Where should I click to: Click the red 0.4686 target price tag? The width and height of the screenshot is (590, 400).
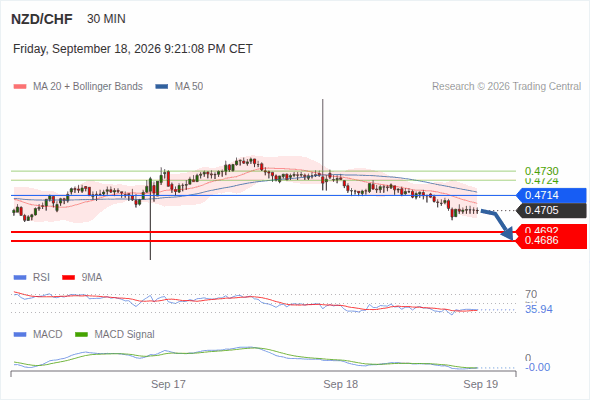(551, 240)
